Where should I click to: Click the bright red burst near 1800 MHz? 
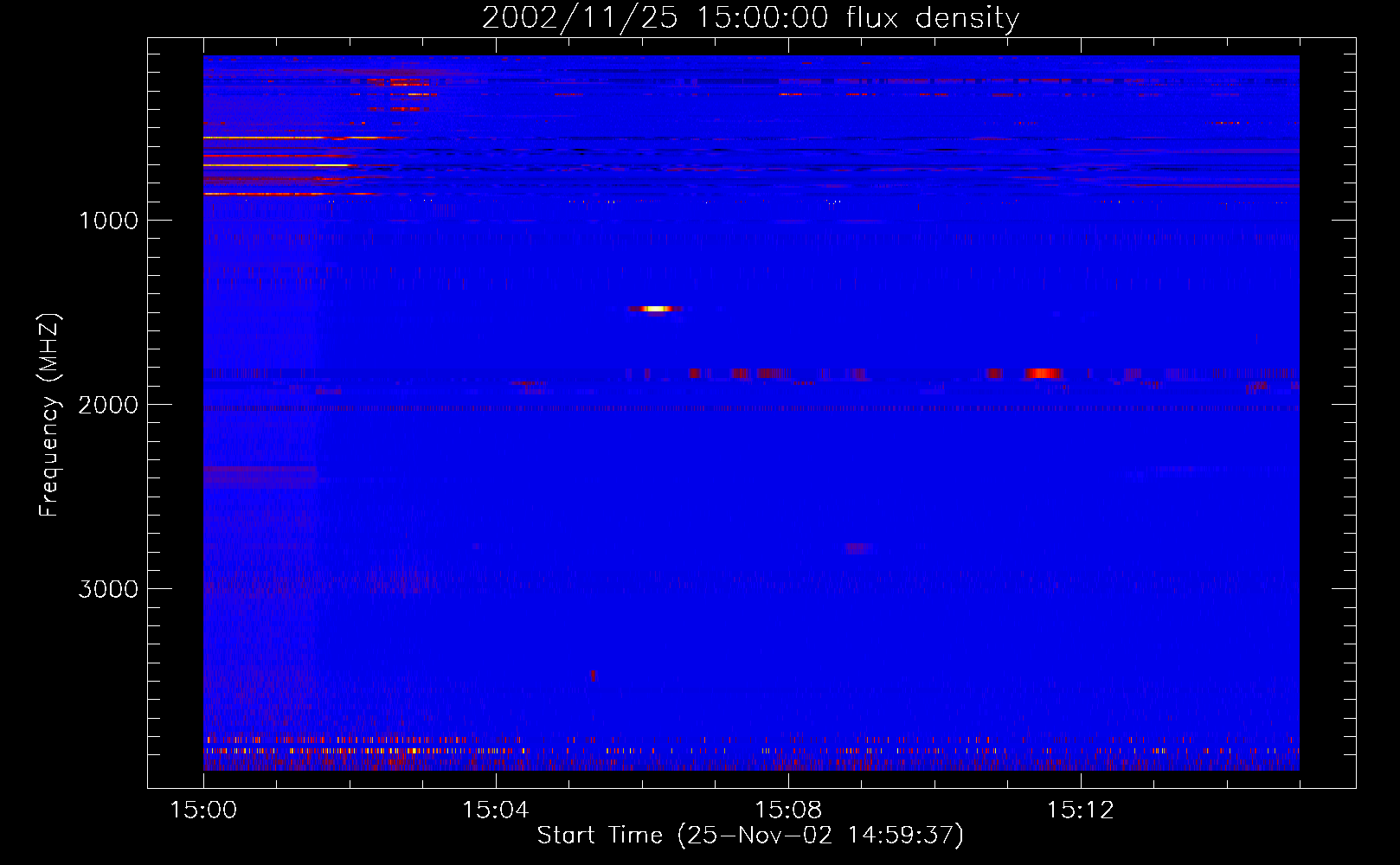click(x=1043, y=374)
